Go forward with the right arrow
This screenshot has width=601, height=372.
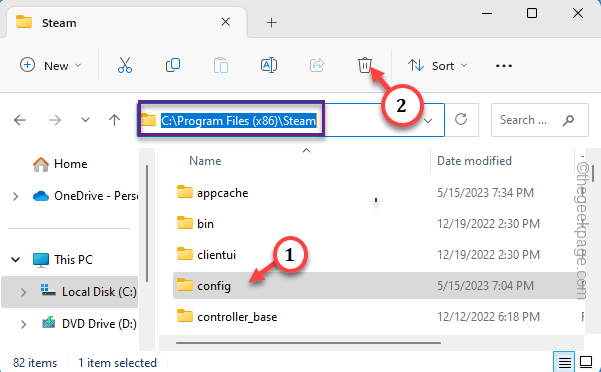pos(55,120)
